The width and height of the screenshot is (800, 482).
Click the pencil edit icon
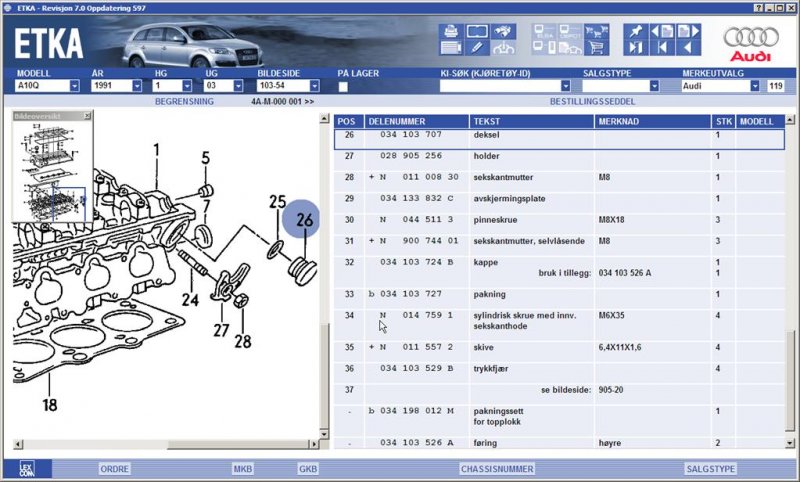(477, 48)
